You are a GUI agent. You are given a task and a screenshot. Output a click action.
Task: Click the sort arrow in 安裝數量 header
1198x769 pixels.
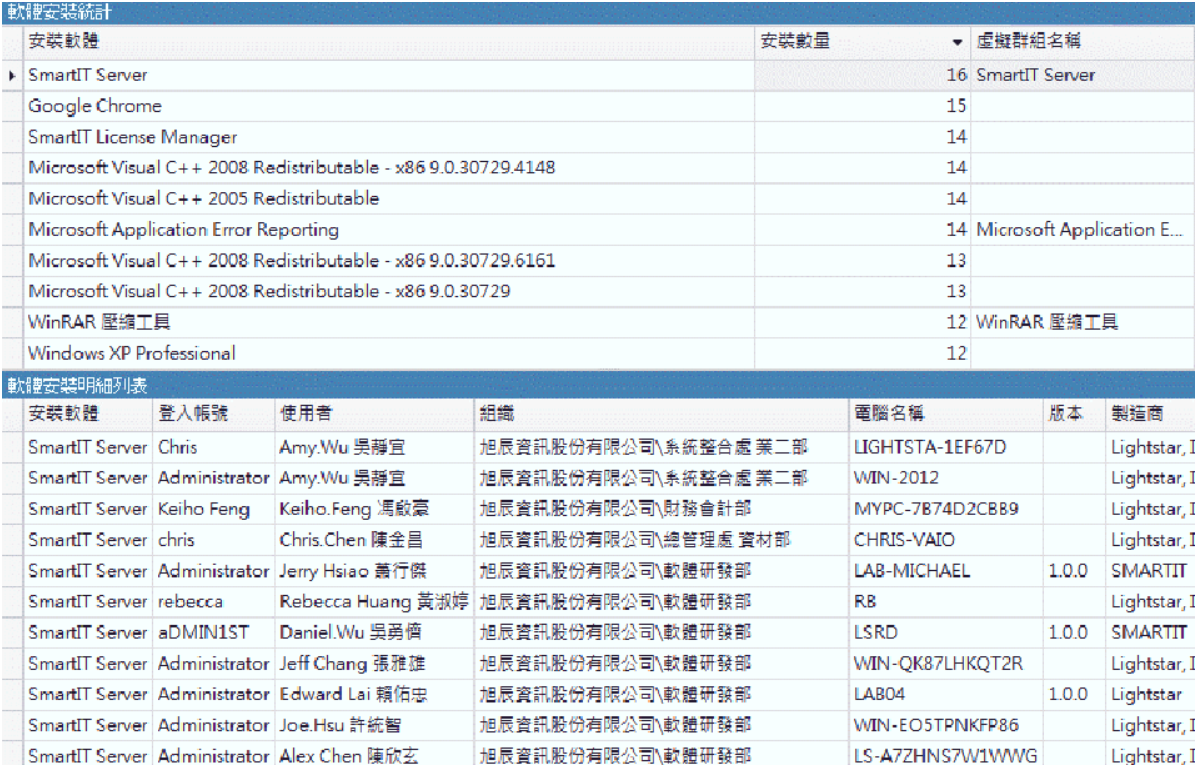point(957,43)
